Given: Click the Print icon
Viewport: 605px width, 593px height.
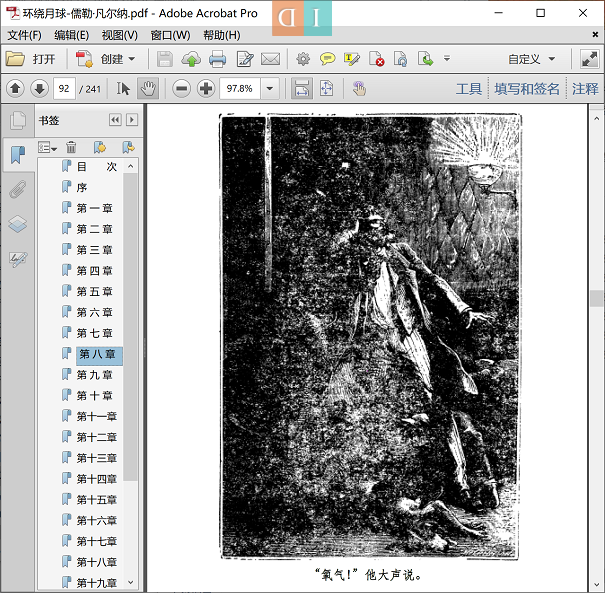Looking at the screenshot, I should 218,59.
